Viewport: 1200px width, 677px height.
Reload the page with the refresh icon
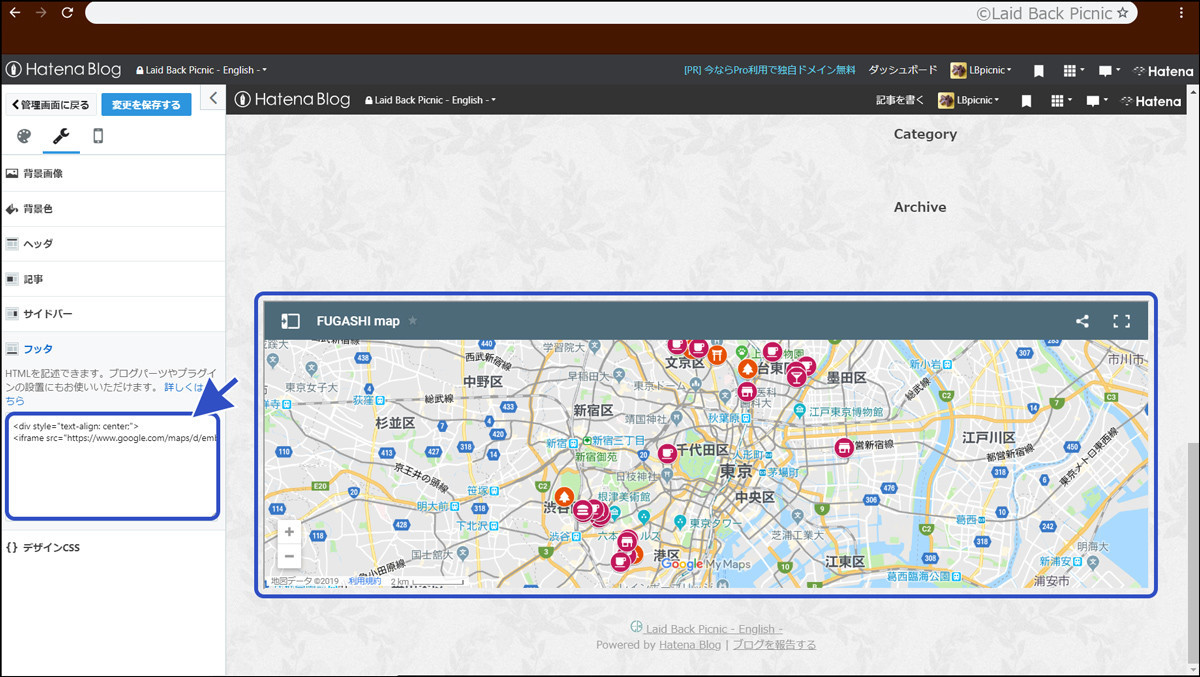click(67, 13)
